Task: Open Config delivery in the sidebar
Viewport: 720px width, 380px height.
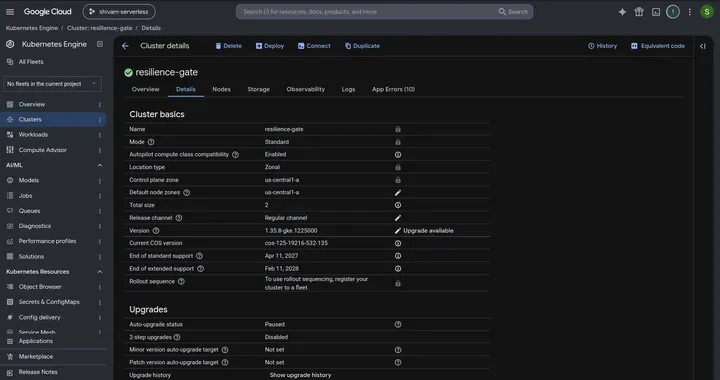Action: [39, 317]
